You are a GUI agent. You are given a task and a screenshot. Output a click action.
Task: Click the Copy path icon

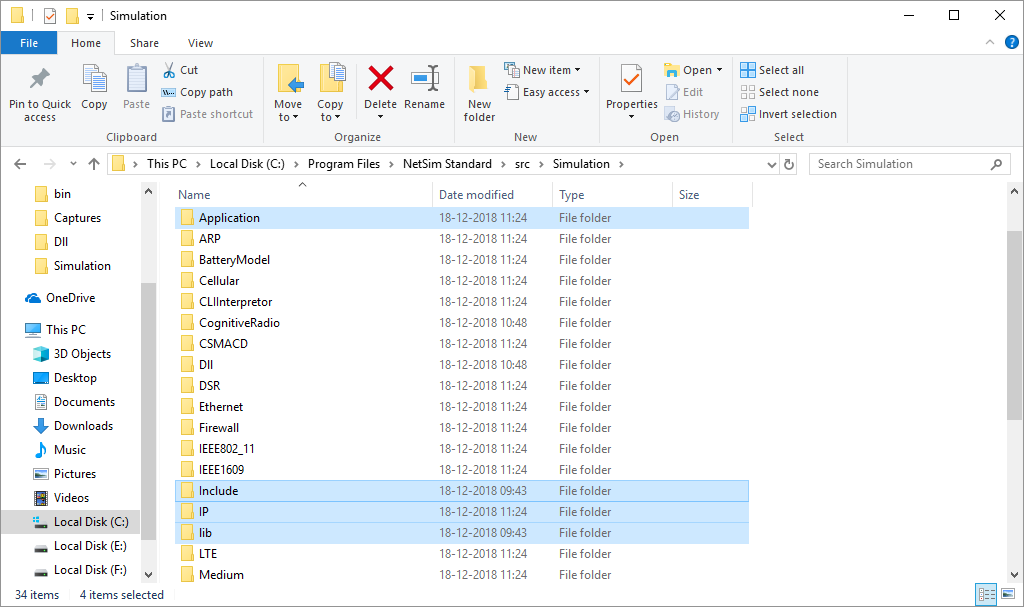[x=167, y=91]
